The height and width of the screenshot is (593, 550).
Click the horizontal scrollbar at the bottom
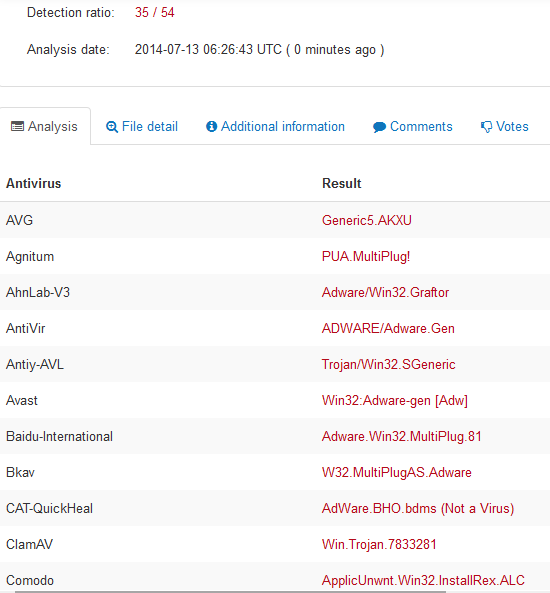tap(230, 591)
